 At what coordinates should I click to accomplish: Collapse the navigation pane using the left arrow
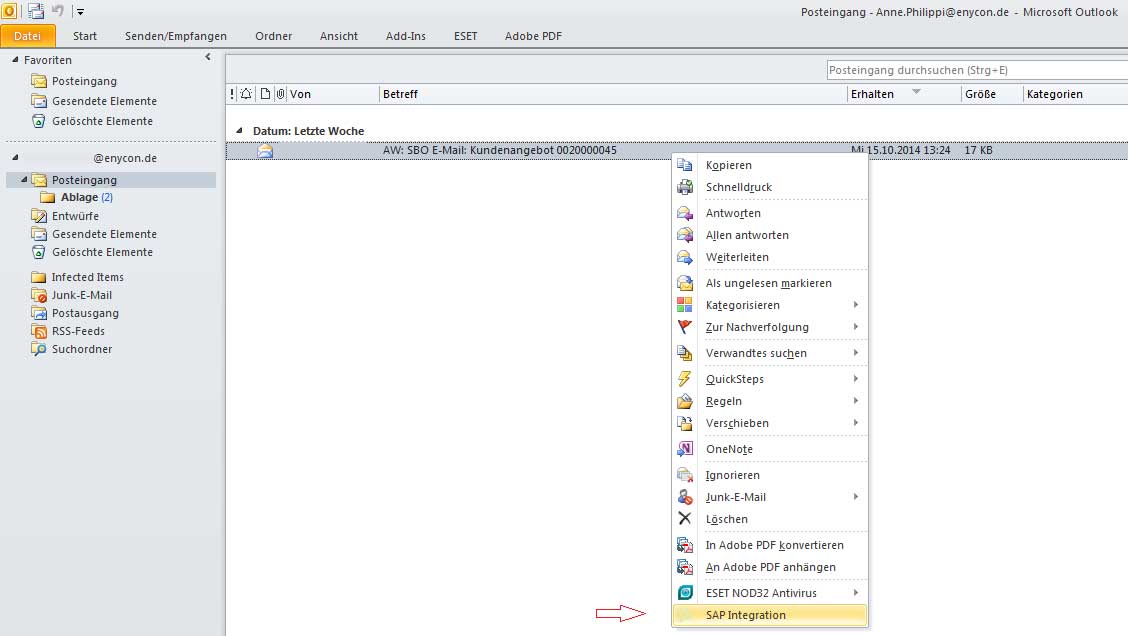coord(210,57)
